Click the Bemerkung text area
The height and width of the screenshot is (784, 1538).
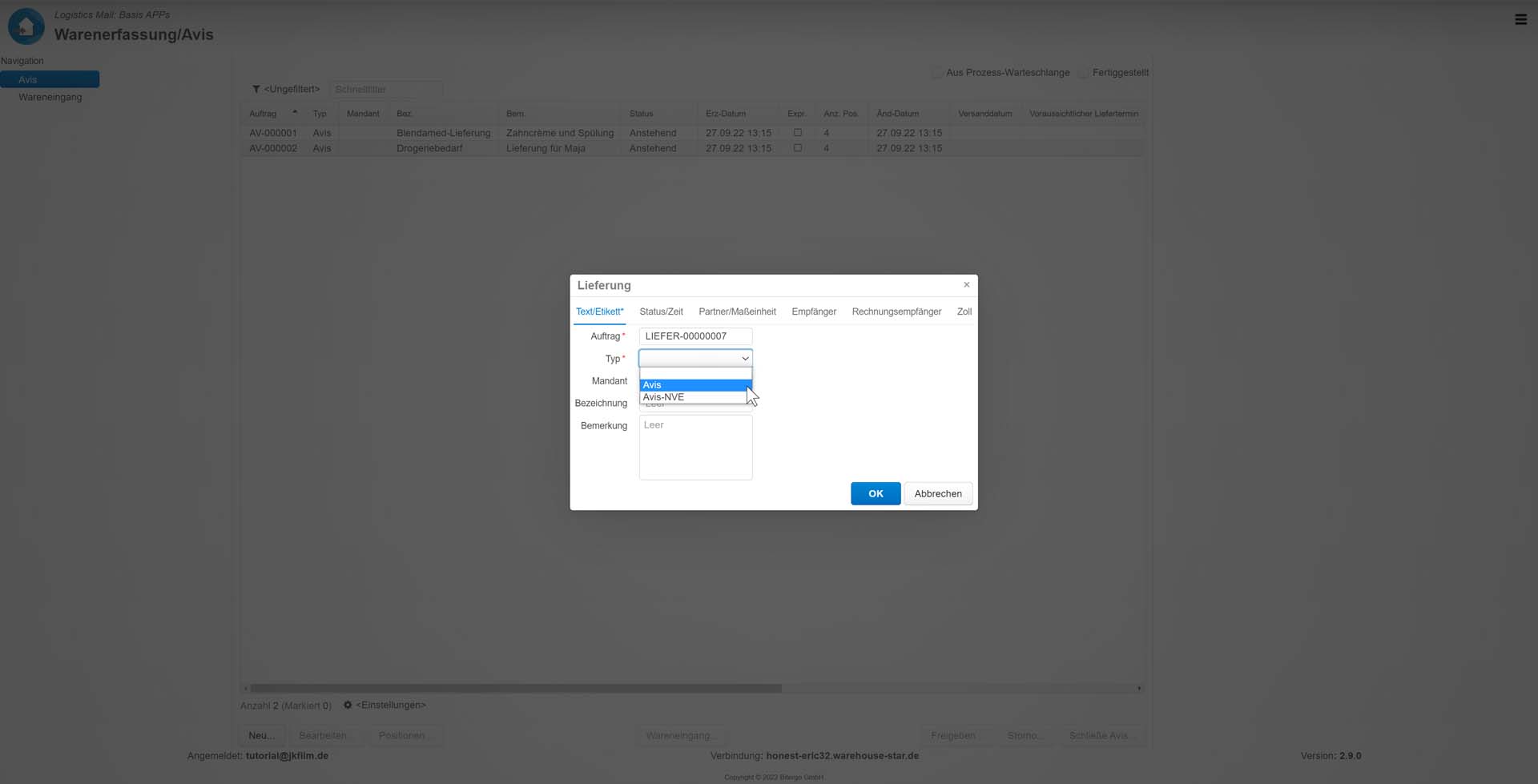pos(695,447)
